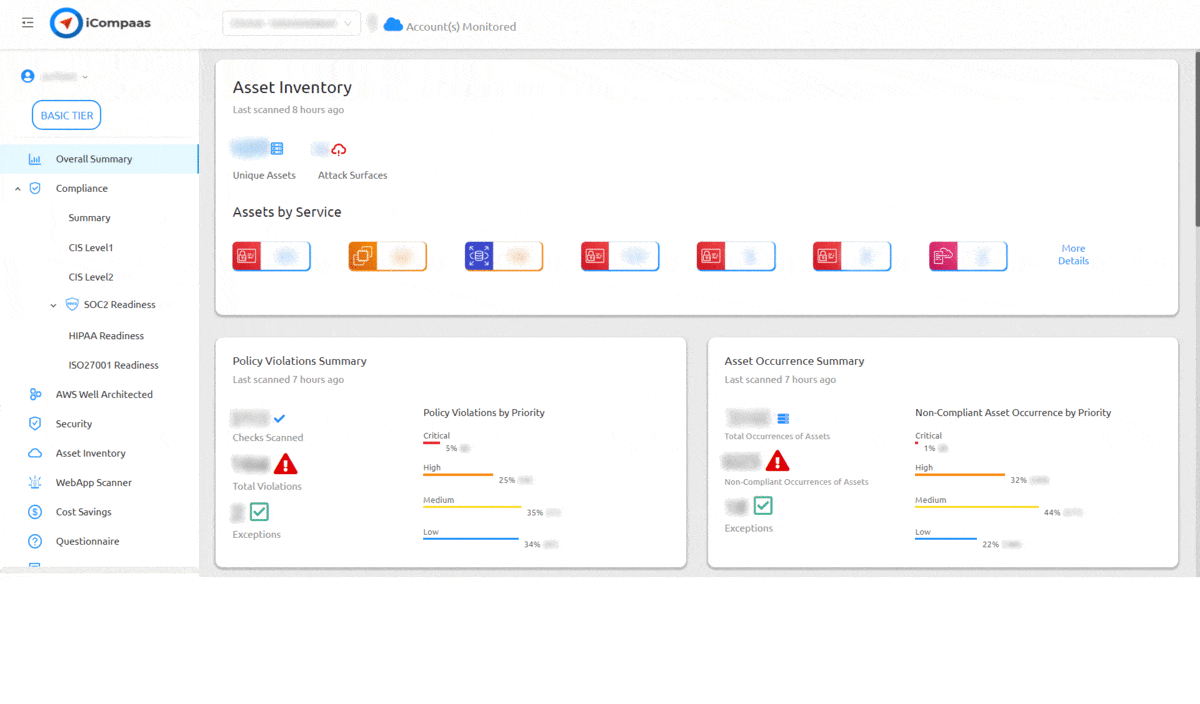Select the Overall Summary sidebar icon
The image size is (1200, 704).
click(34, 158)
